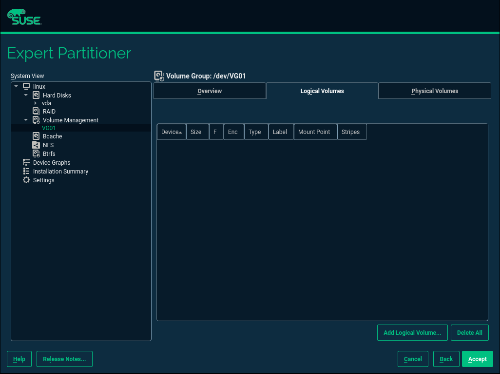Sort by the Size column header

[x=198, y=132]
